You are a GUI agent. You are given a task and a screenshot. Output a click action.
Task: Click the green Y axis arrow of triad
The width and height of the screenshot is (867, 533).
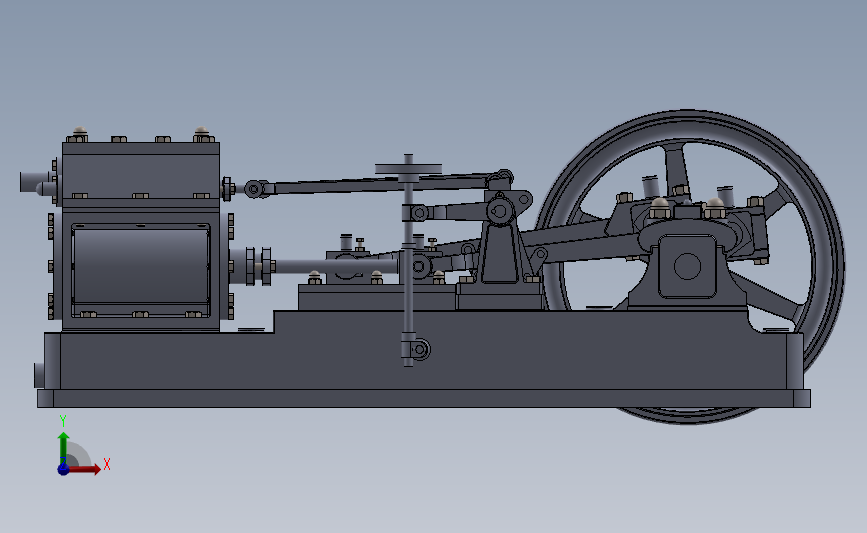64,448
